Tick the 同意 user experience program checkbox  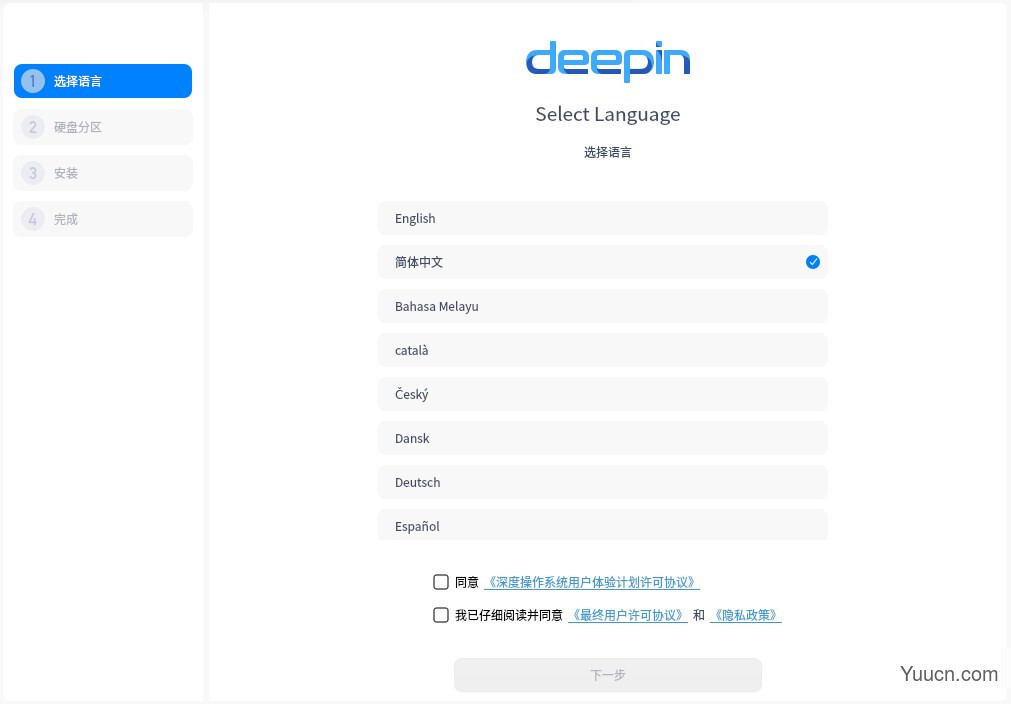tap(441, 582)
